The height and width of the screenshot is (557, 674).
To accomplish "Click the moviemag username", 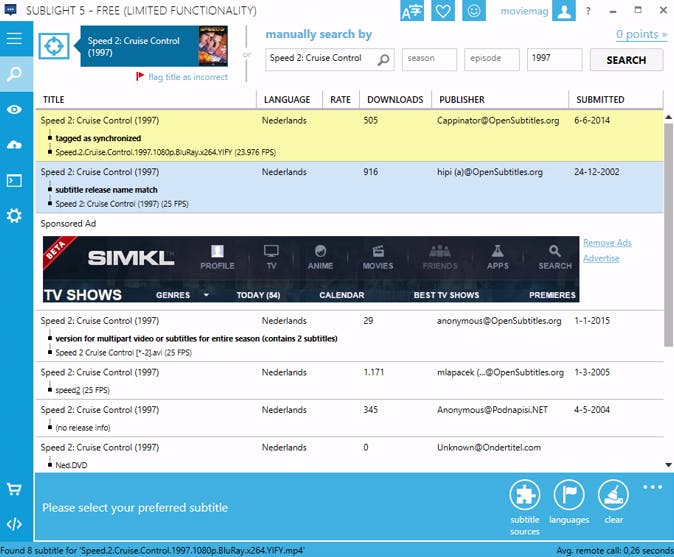I will pyautogui.click(x=524, y=11).
